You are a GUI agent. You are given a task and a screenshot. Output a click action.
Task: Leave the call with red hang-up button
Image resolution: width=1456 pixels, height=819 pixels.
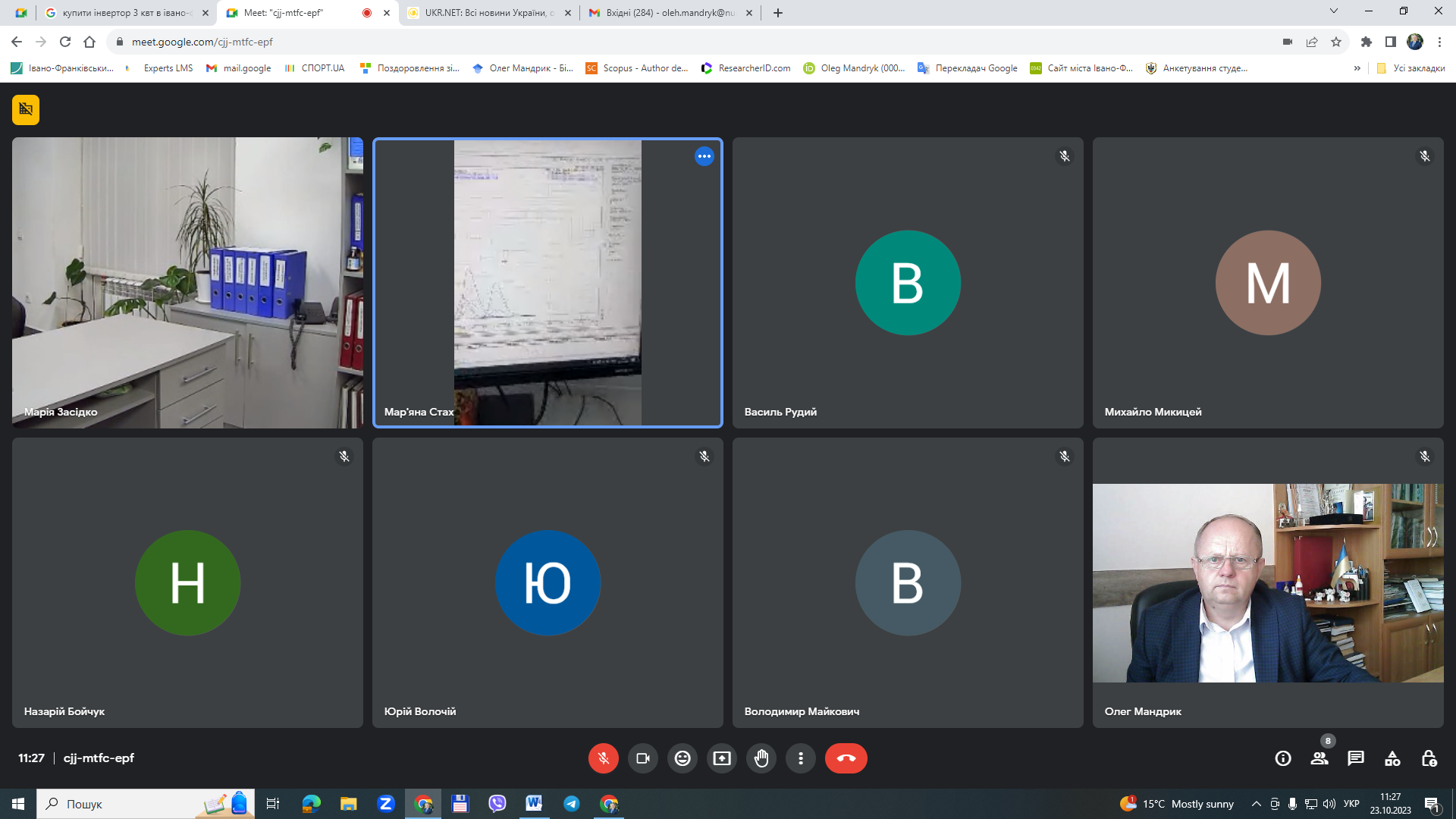pos(846,758)
